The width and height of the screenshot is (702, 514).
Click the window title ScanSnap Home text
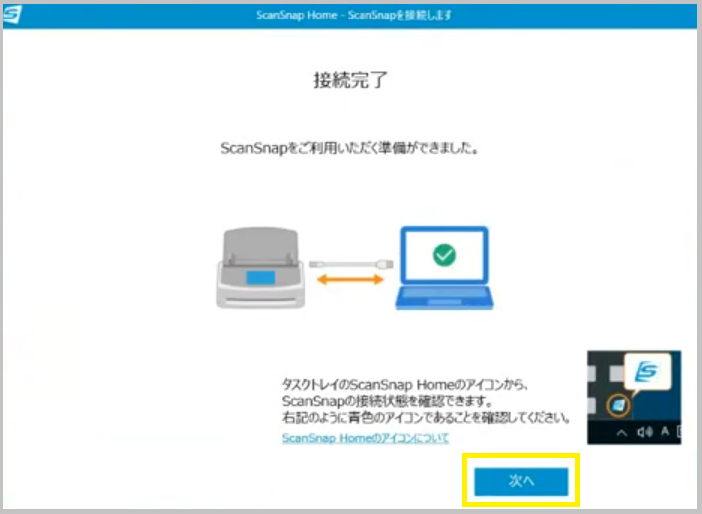pyautogui.click(x=354, y=15)
